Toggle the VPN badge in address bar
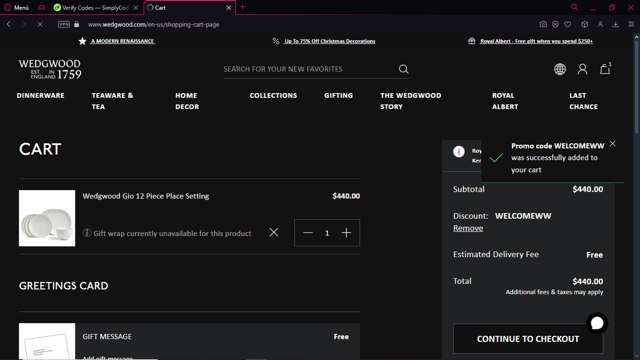The image size is (640, 360). click(x=64, y=24)
